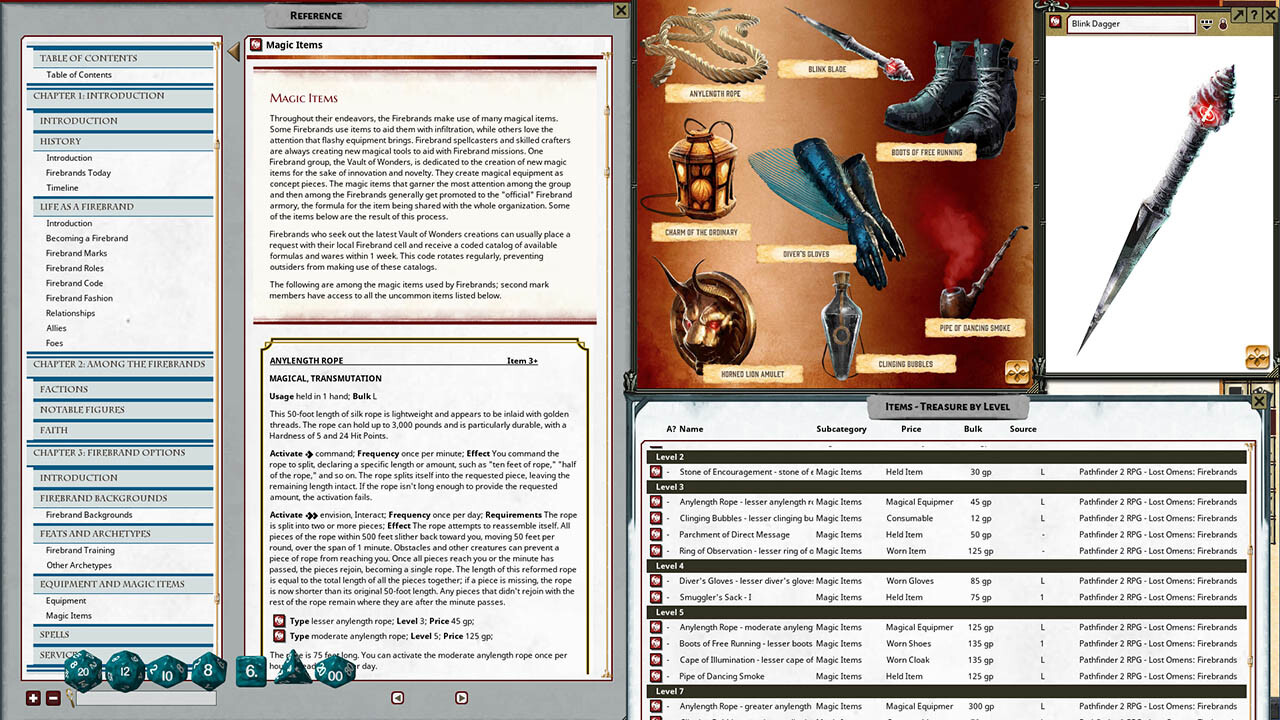Click the red item icon beside Diver's Gloves

[656, 580]
